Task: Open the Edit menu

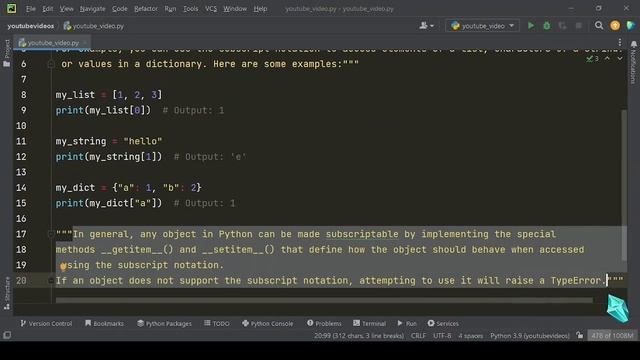Action: point(48,9)
